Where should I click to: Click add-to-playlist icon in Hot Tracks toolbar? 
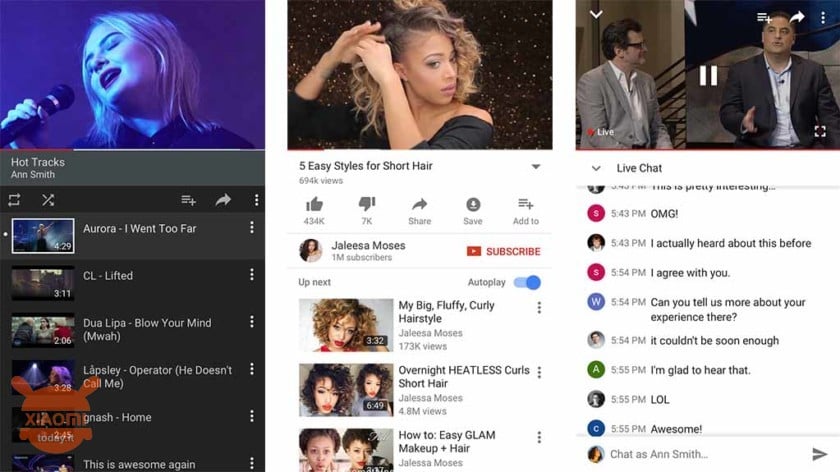(x=189, y=200)
